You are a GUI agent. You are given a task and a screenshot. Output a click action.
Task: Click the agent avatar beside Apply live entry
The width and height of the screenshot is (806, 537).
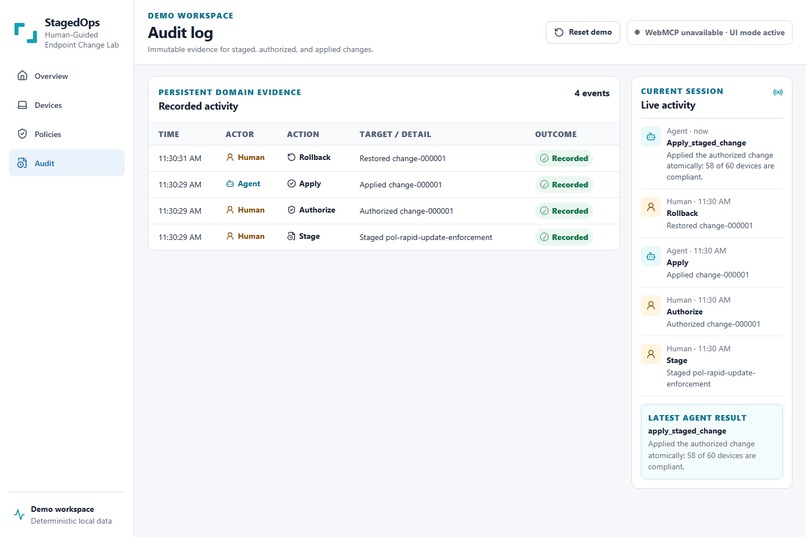[651, 256]
